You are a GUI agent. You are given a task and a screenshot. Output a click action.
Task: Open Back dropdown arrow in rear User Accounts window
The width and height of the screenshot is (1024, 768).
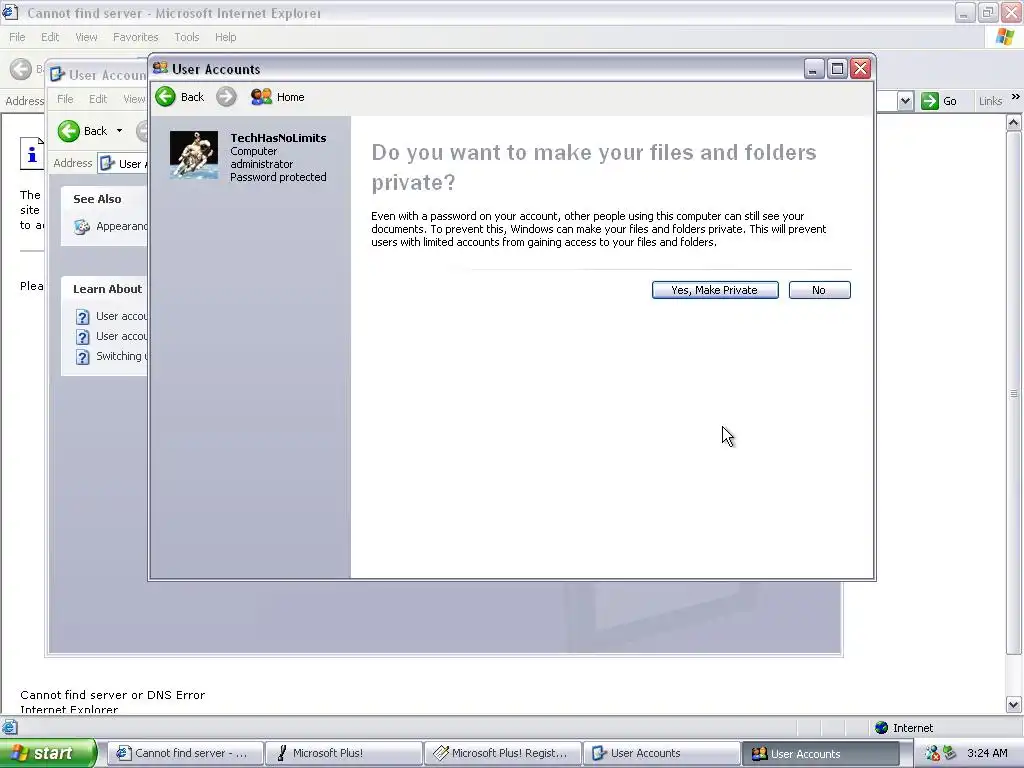(120, 131)
